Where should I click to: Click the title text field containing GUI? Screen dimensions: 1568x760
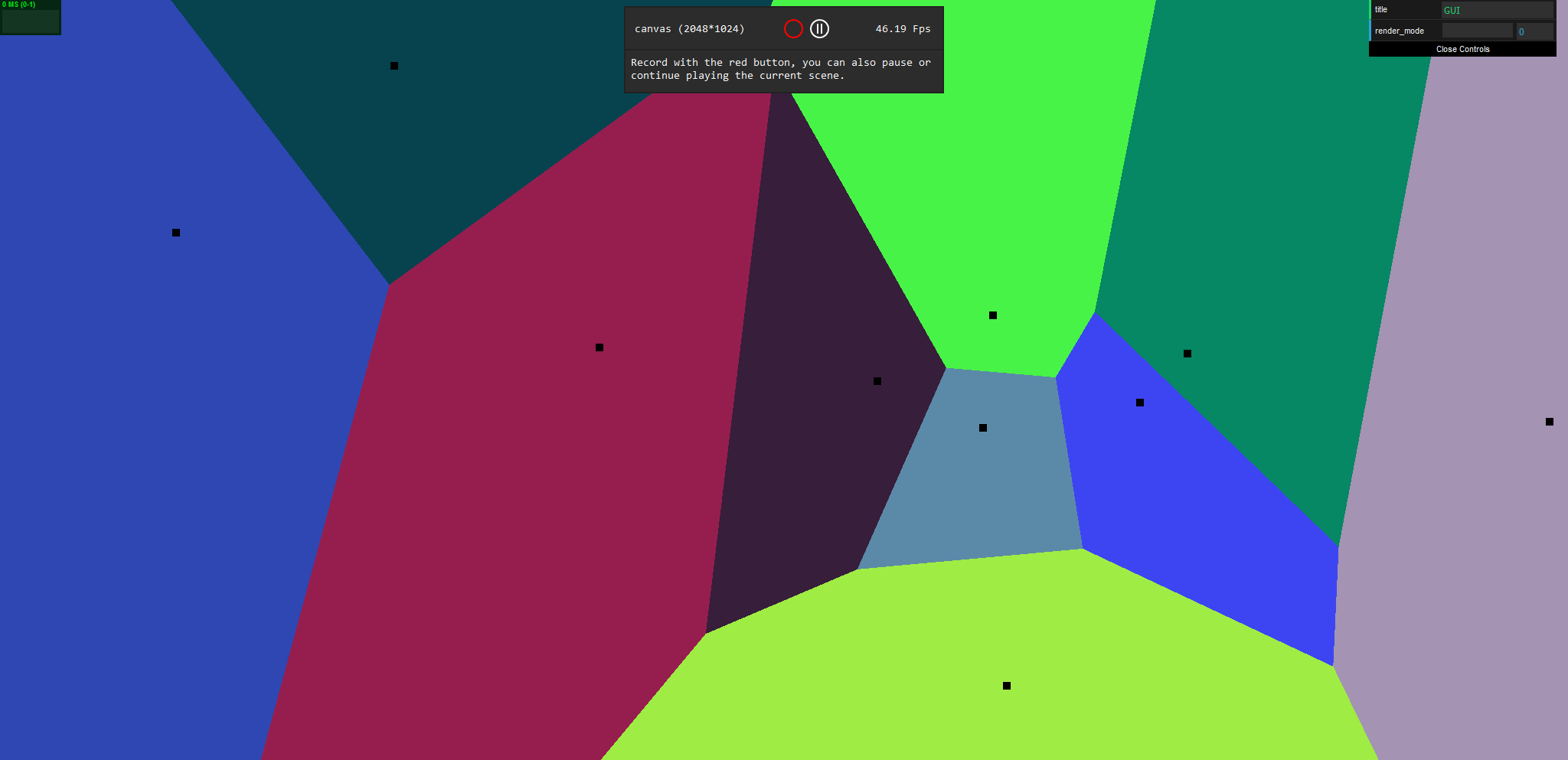pyautogui.click(x=1496, y=10)
